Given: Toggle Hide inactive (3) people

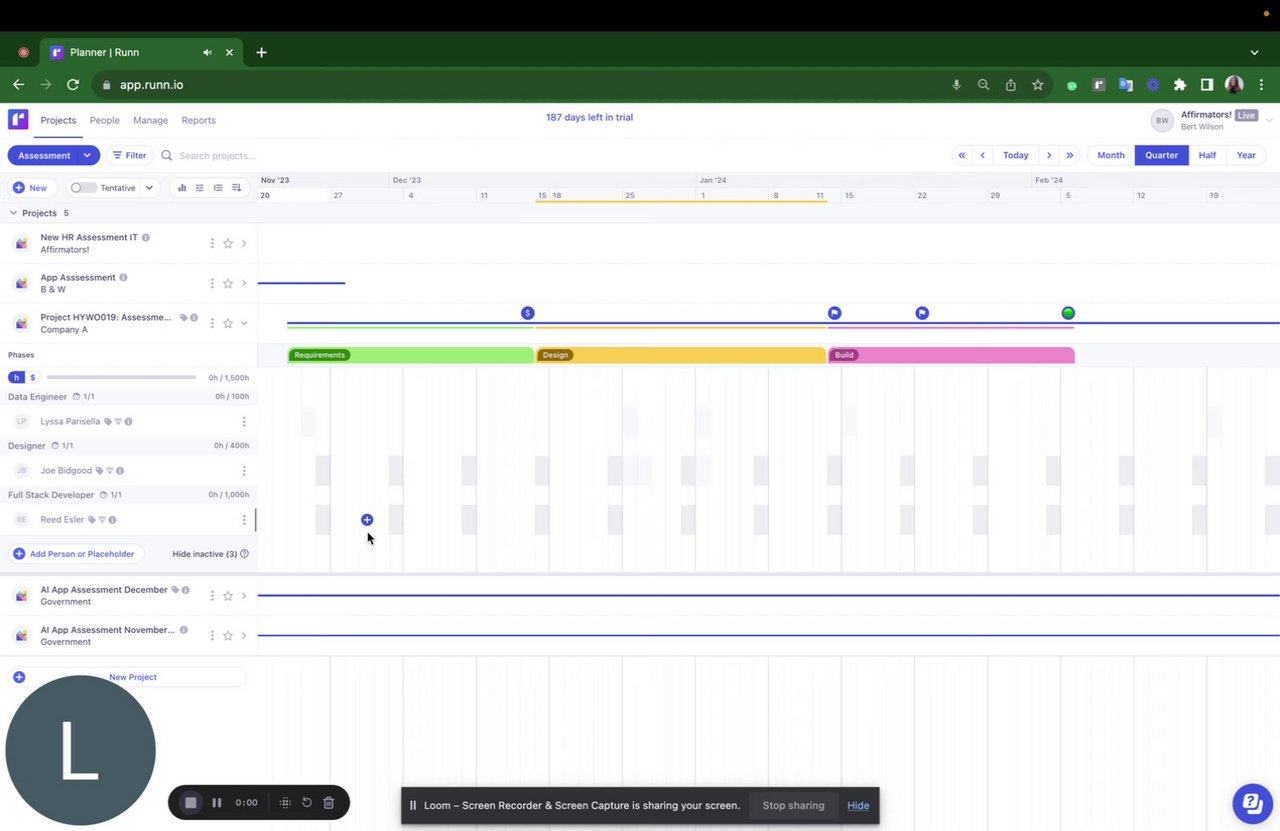Looking at the screenshot, I should pyautogui.click(x=205, y=554).
